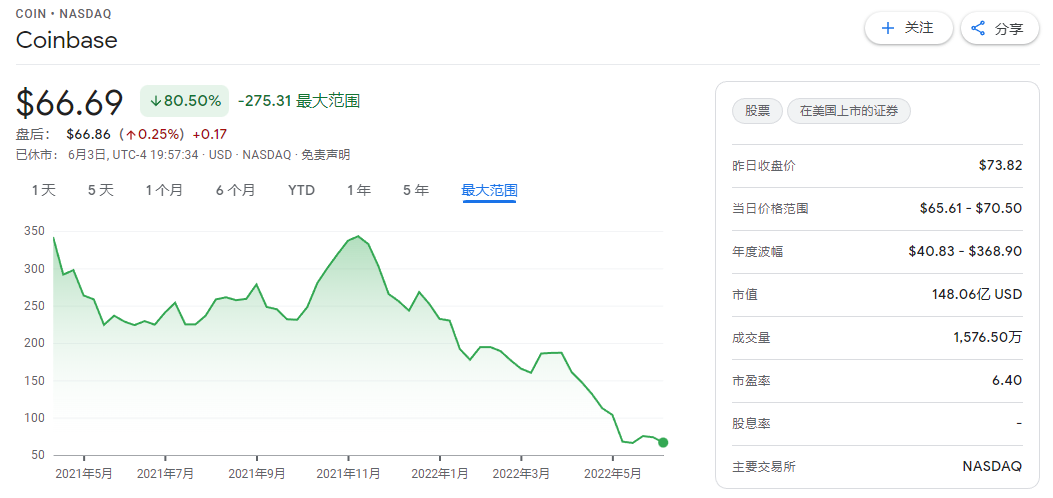This screenshot has height=498, width=1053.
Task: Switch to the 1个月 range
Action: [x=164, y=190]
